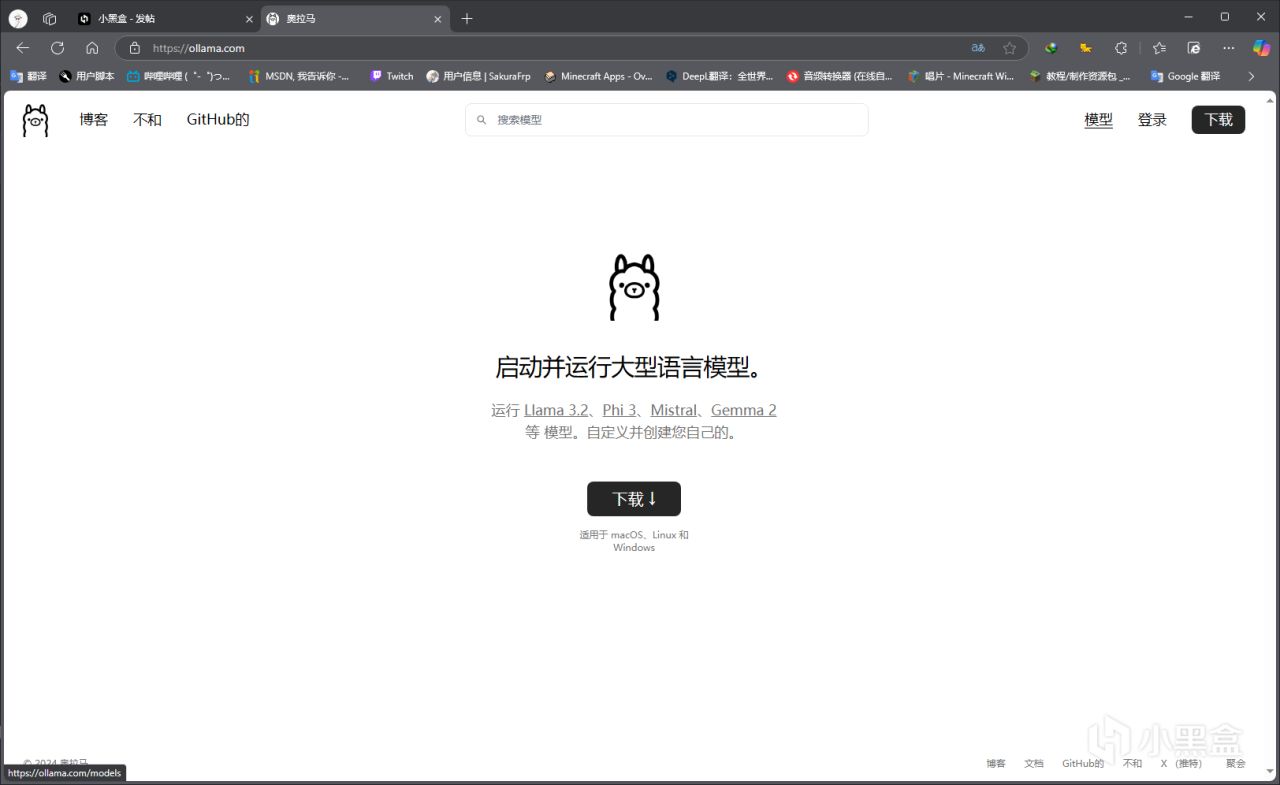Open the Gemma 2 model link

point(744,410)
